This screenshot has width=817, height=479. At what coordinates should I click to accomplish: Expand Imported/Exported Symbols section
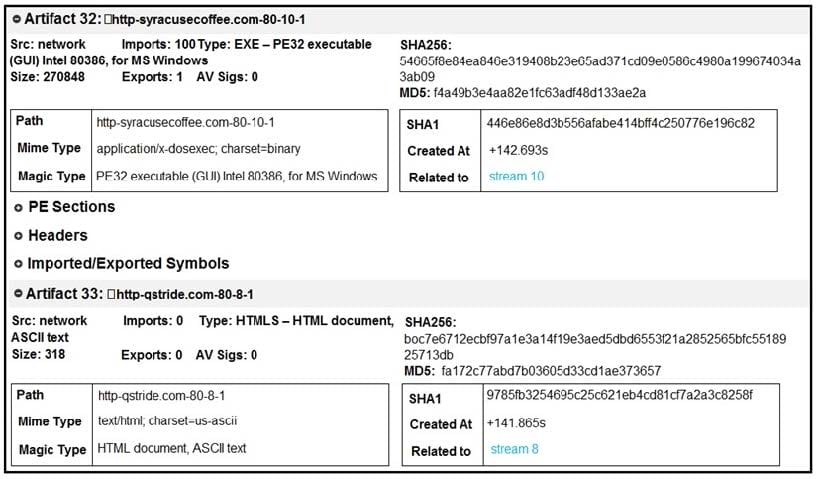[x=19, y=264]
